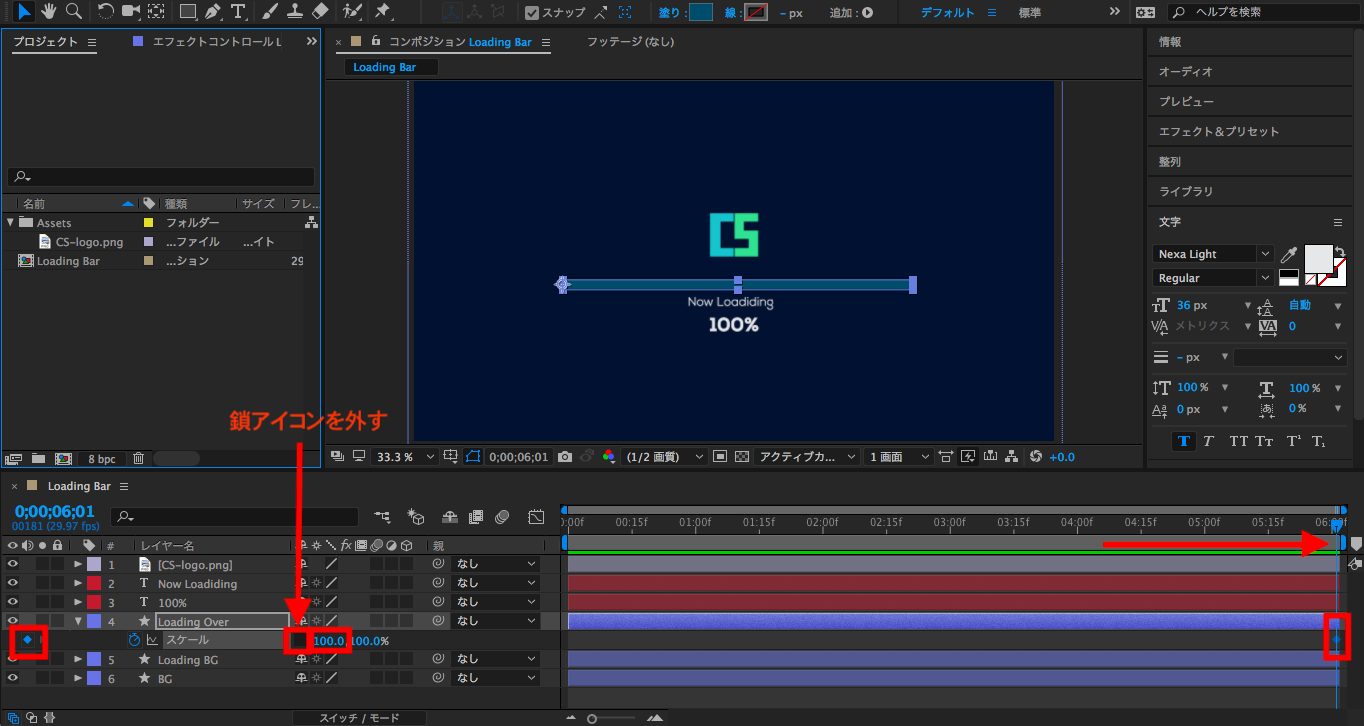Toggle the スナップ (snap) checkbox

(532, 13)
